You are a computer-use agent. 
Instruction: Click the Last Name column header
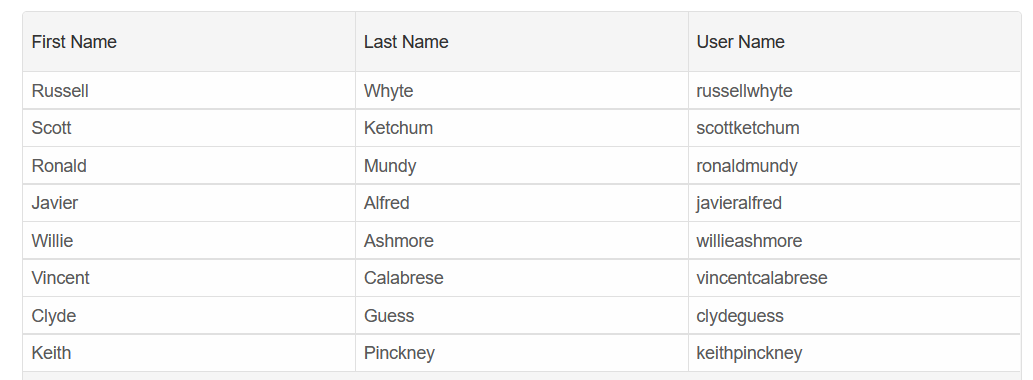(522, 42)
